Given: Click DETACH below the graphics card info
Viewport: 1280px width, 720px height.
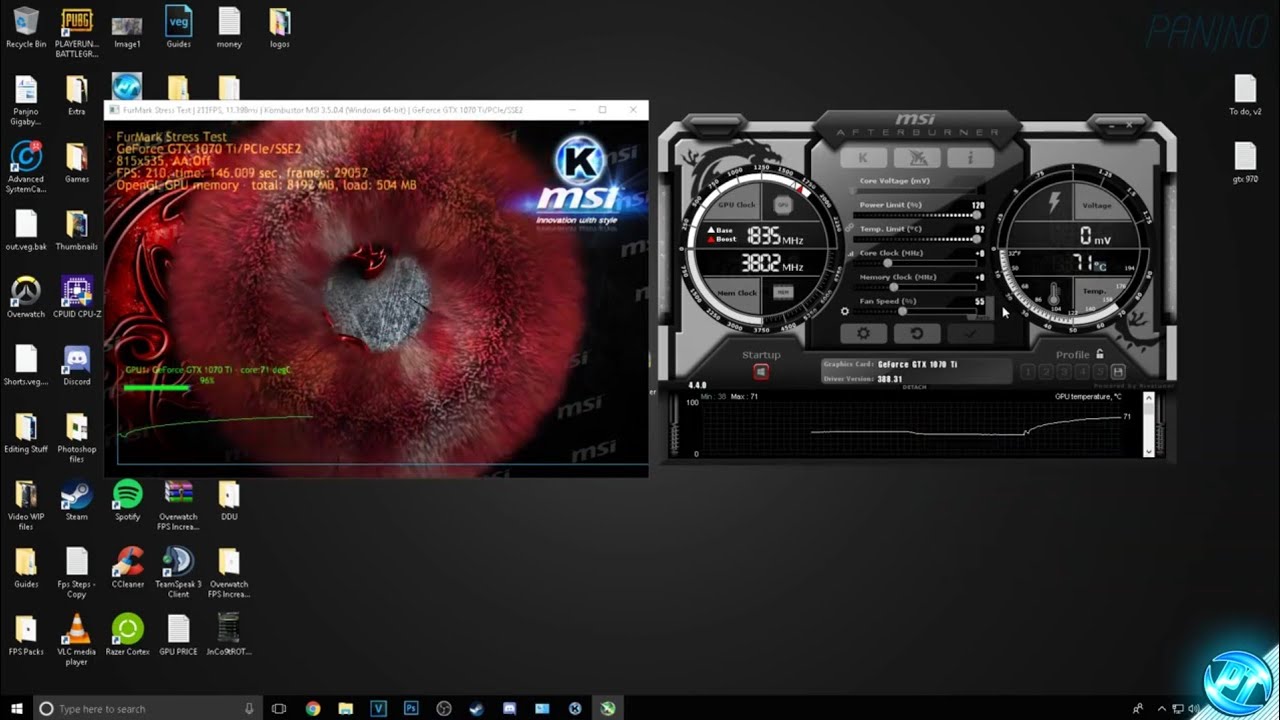Looking at the screenshot, I should pos(914,387).
